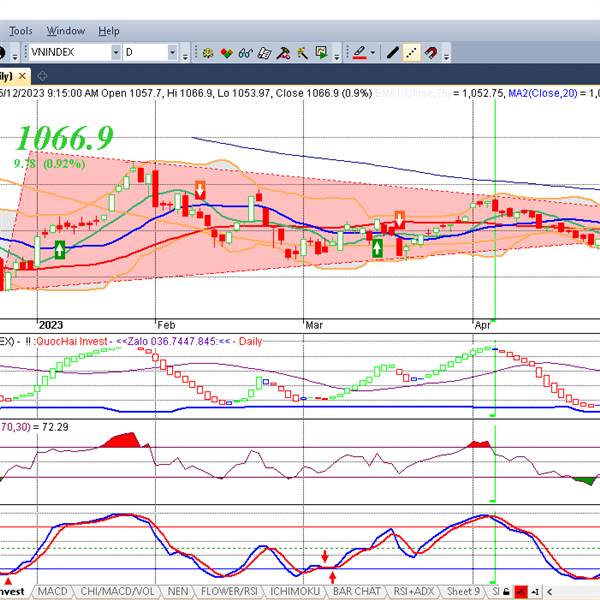Screen dimensions: 600x600
Task: Toggle the padlock icon beside the sheet tabs
Action: (x=506, y=592)
